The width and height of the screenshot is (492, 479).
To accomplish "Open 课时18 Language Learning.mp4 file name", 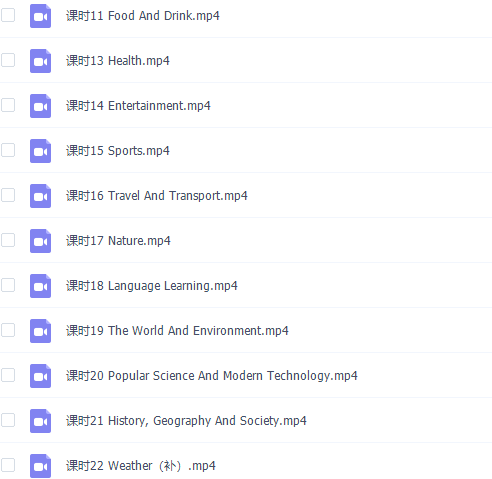I will (152, 286).
